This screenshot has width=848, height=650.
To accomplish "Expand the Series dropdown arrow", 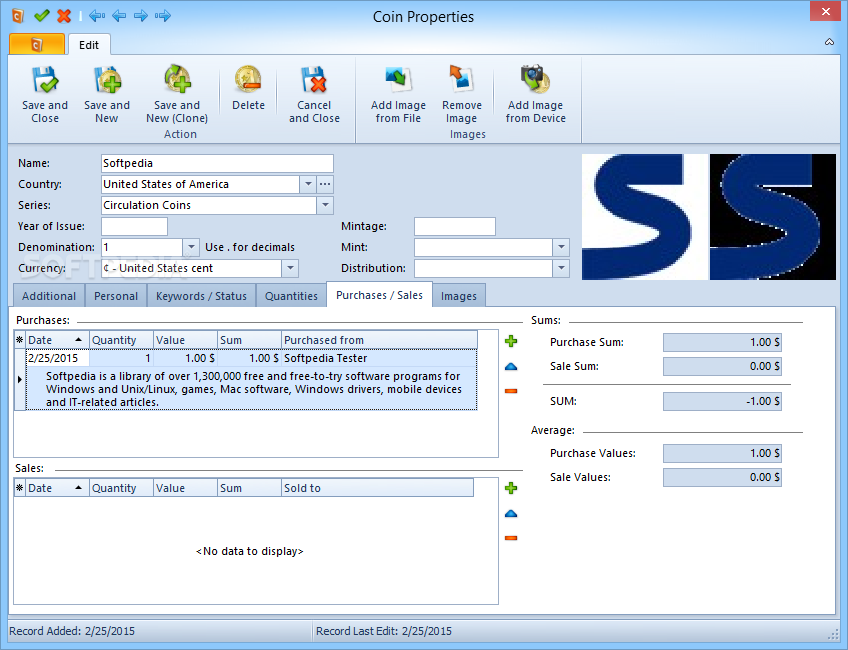I will point(325,205).
